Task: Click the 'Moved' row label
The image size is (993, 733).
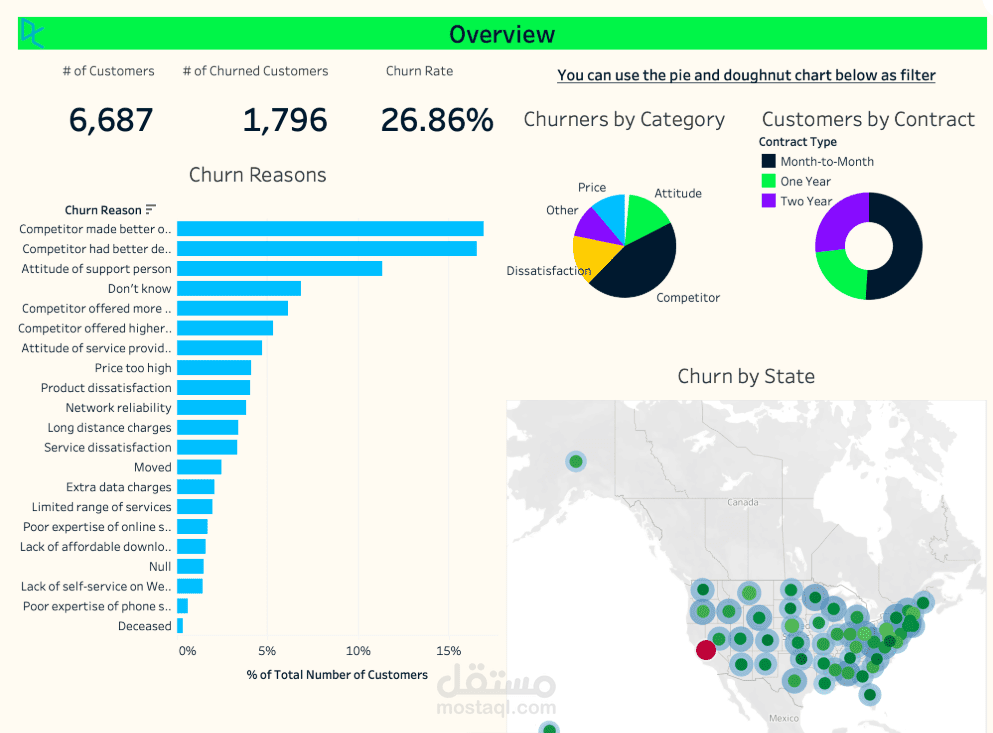Action: coord(153,467)
